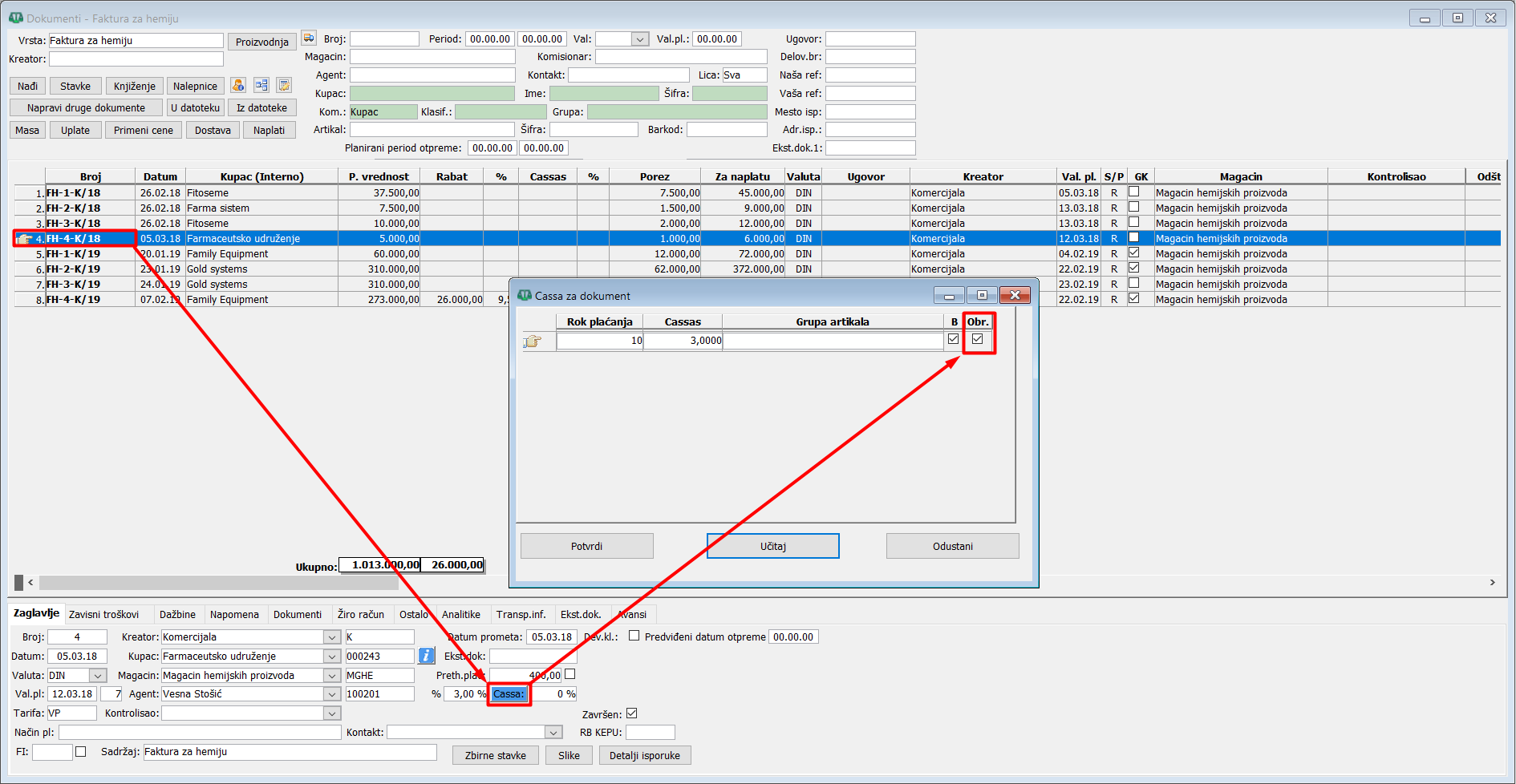
Task: Expand the Kontrolisao dropdown
Action: tap(332, 713)
